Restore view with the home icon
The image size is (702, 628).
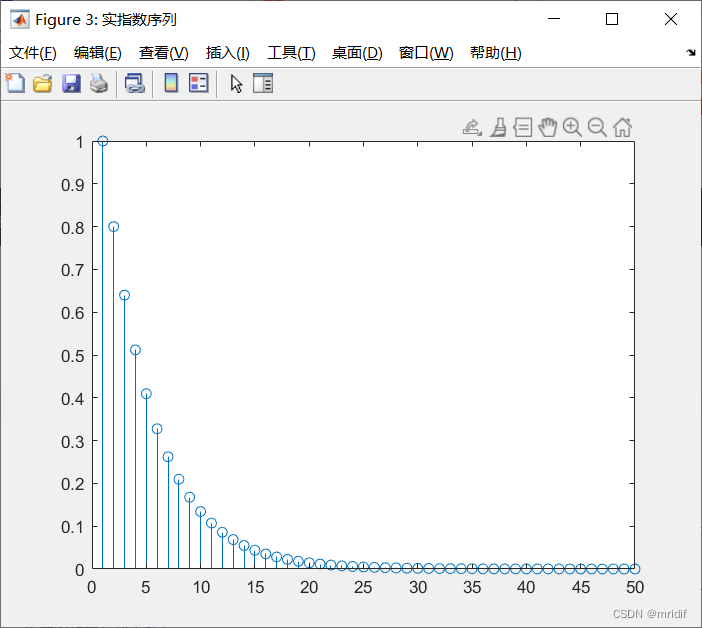pos(622,128)
